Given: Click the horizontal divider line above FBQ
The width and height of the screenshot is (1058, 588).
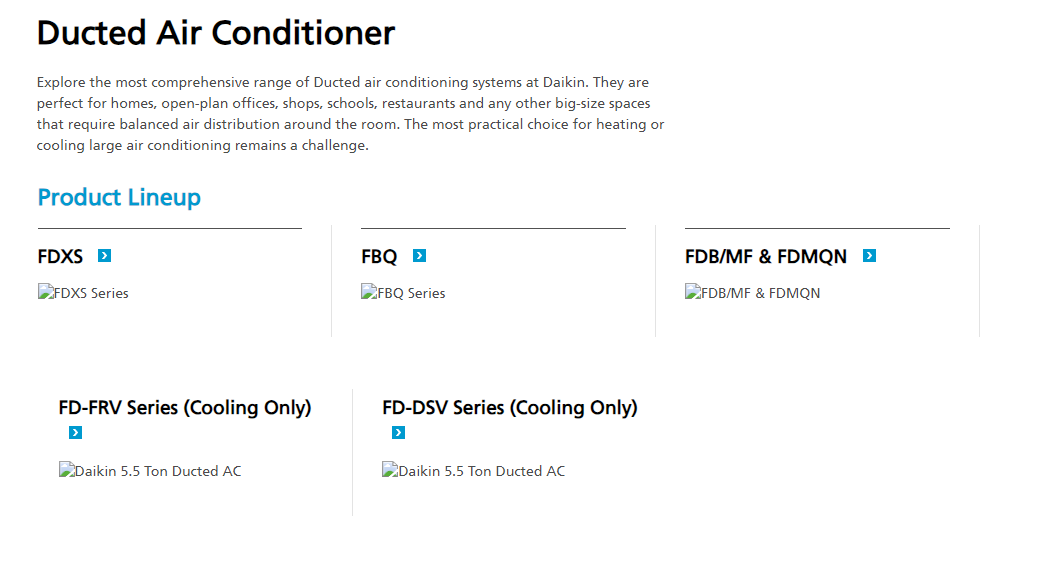Looking at the screenshot, I should pos(493,229).
